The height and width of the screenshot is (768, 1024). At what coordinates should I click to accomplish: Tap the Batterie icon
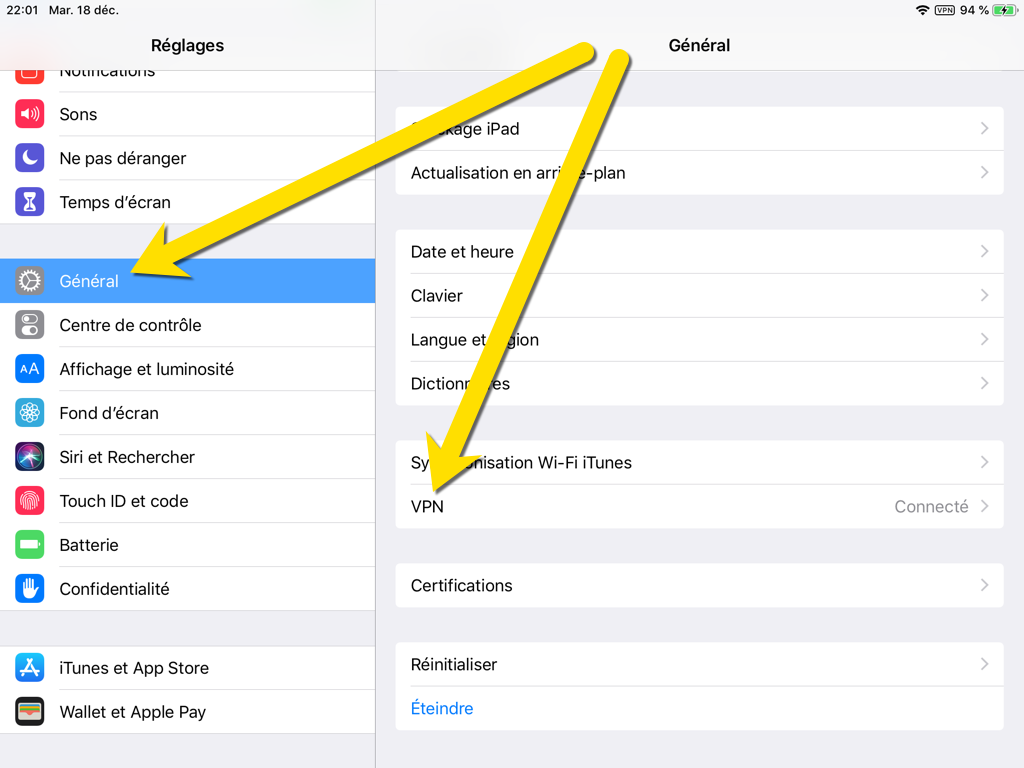(x=30, y=545)
